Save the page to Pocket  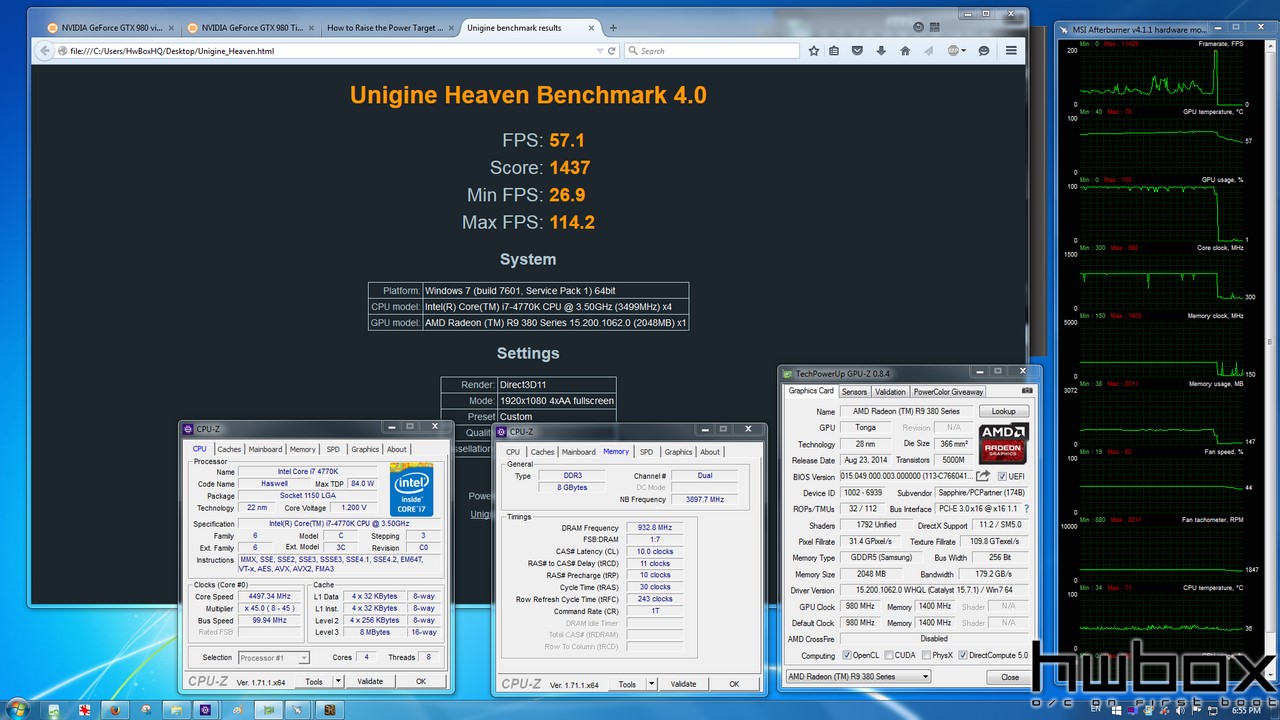click(x=858, y=50)
